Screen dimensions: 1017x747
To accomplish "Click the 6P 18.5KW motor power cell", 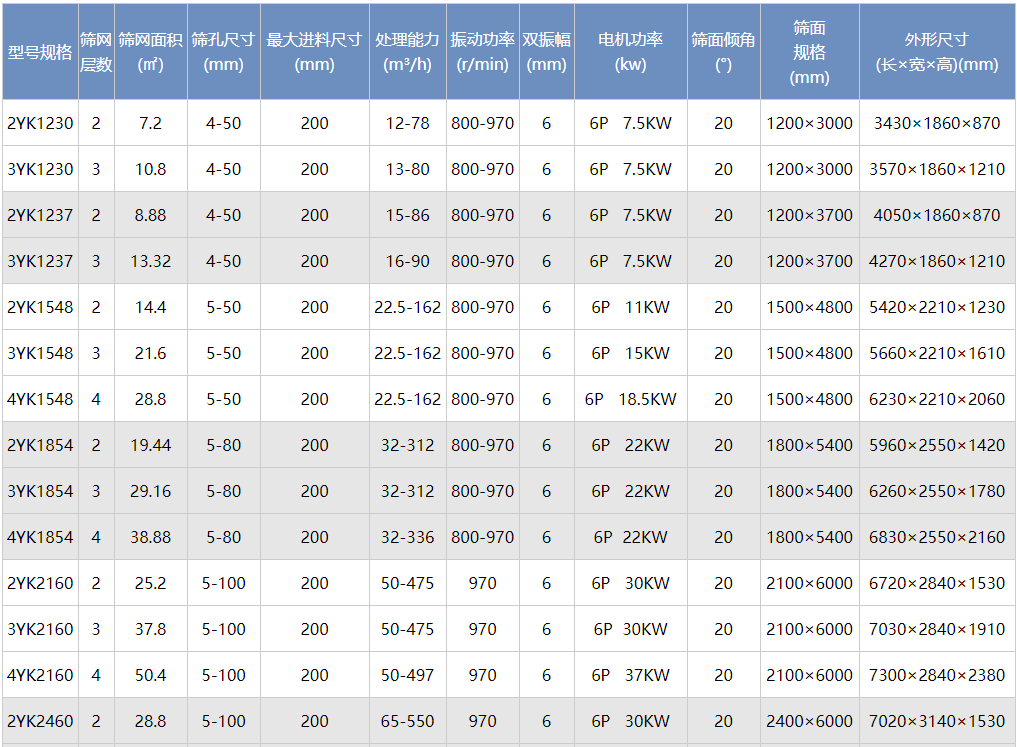I will 630,400.
